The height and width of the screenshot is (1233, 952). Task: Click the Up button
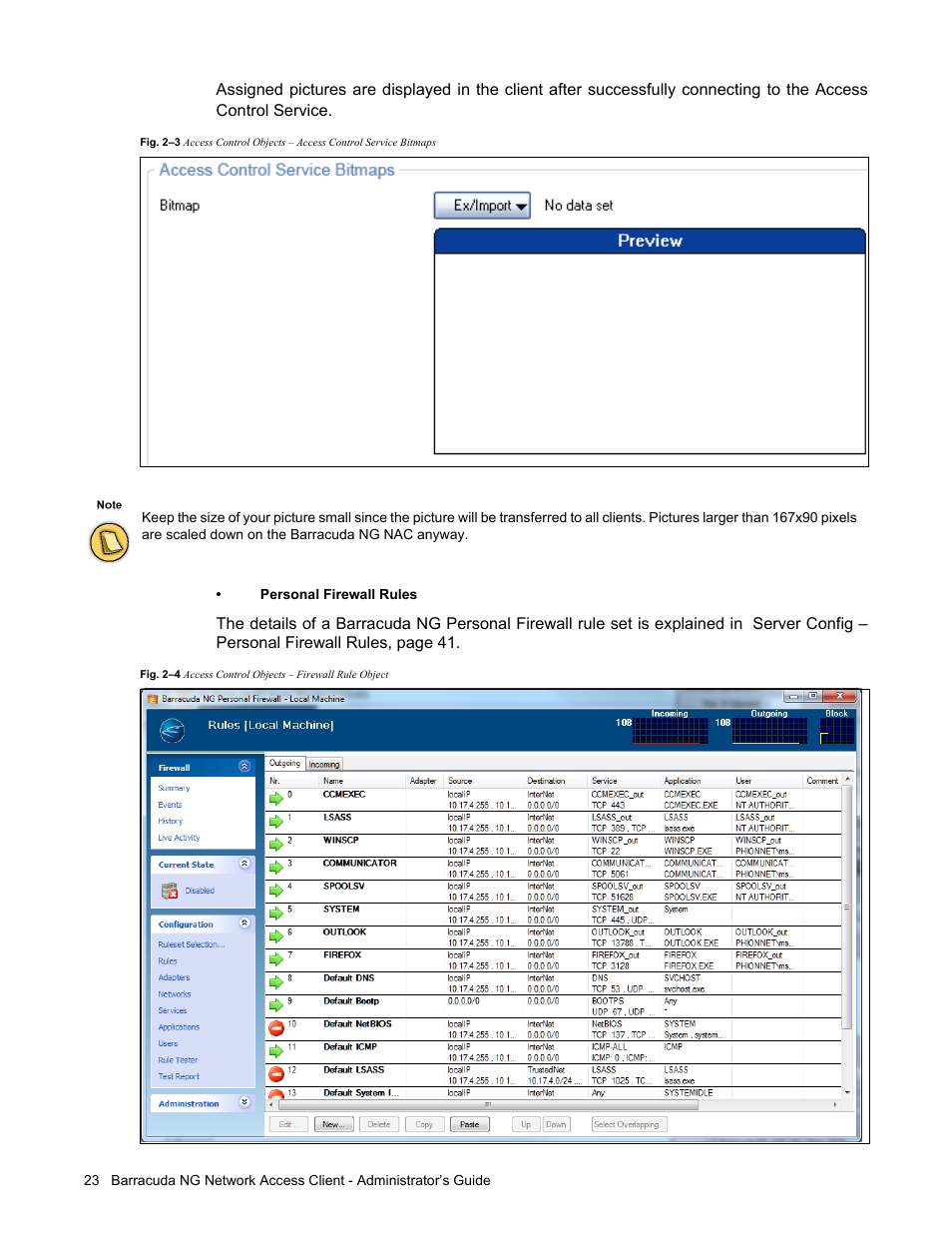(526, 1124)
